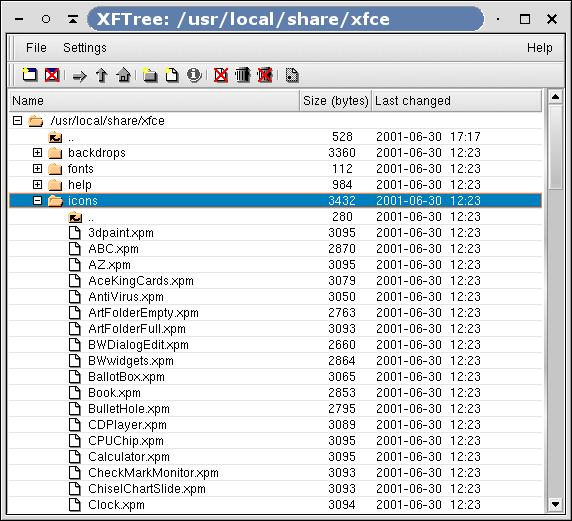Click the scrollbar down arrow

click(x=555, y=505)
